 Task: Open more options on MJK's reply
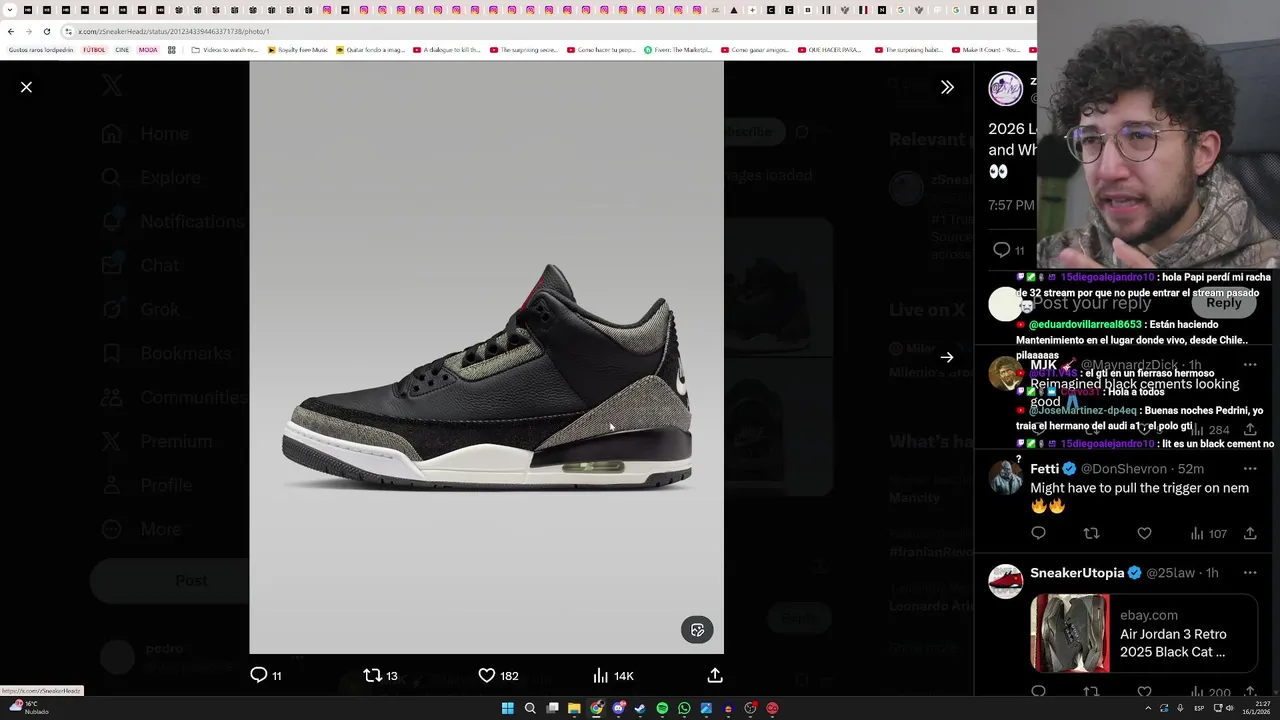pyautogui.click(x=1250, y=365)
